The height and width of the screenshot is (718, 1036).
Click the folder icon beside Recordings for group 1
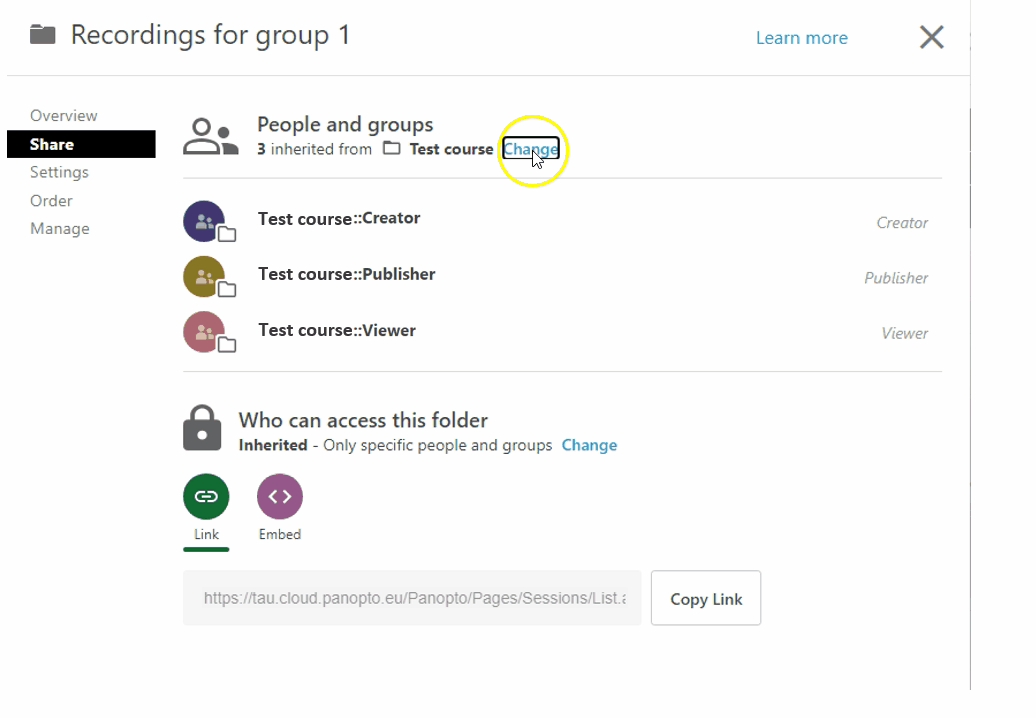click(x=43, y=34)
